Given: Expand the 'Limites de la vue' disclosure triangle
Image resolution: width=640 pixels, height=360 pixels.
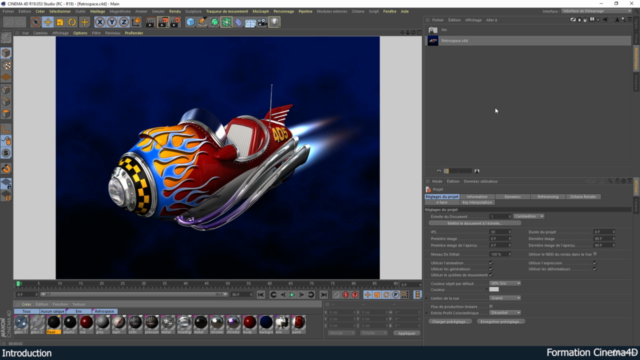Looking at the screenshot, I should (x=427, y=298).
